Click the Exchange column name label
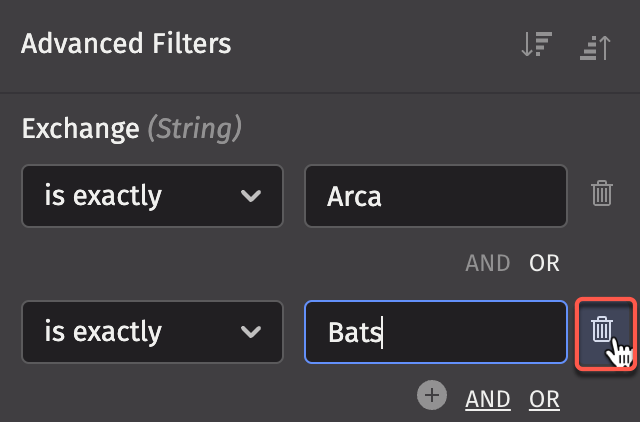This screenshot has width=640, height=422. pos(80,128)
